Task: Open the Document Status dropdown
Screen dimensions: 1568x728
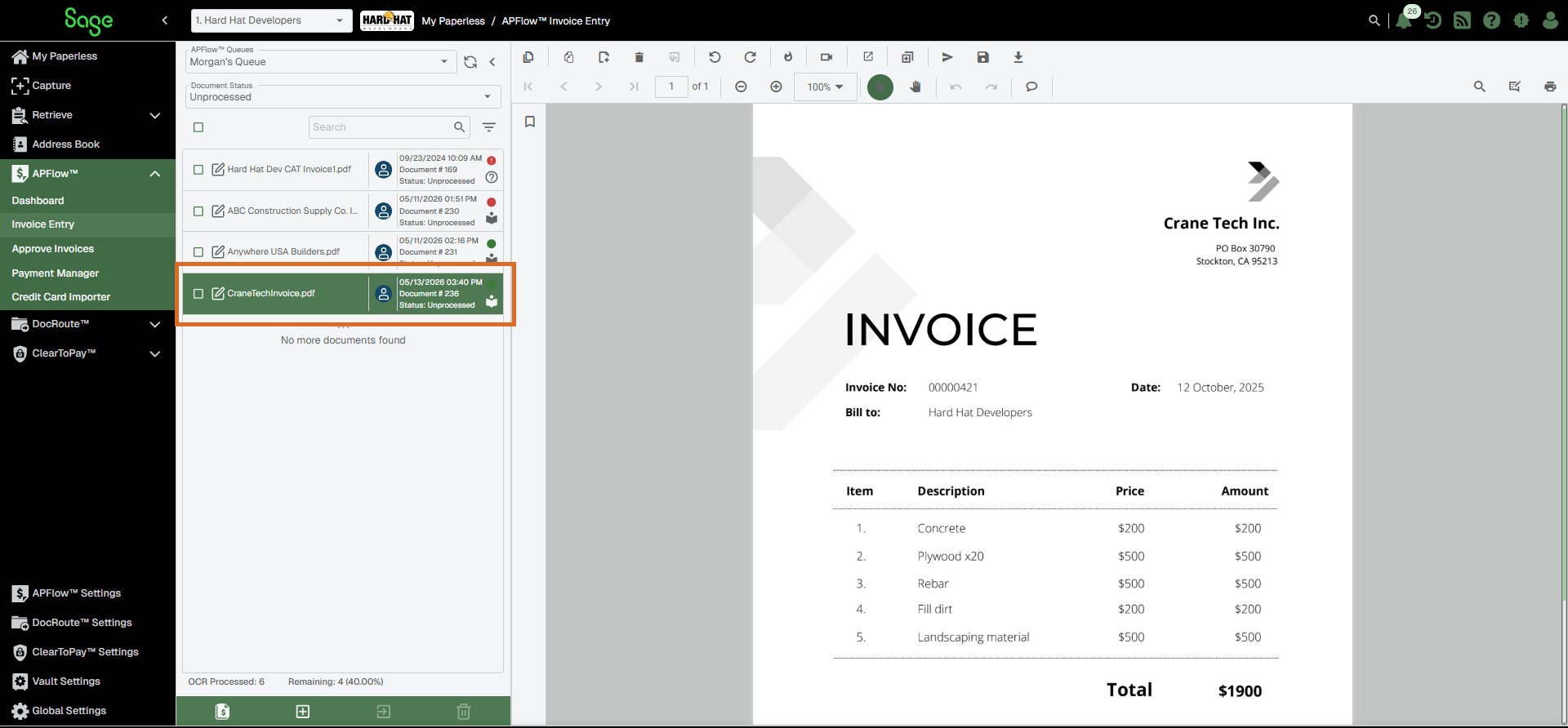Action: (343, 96)
